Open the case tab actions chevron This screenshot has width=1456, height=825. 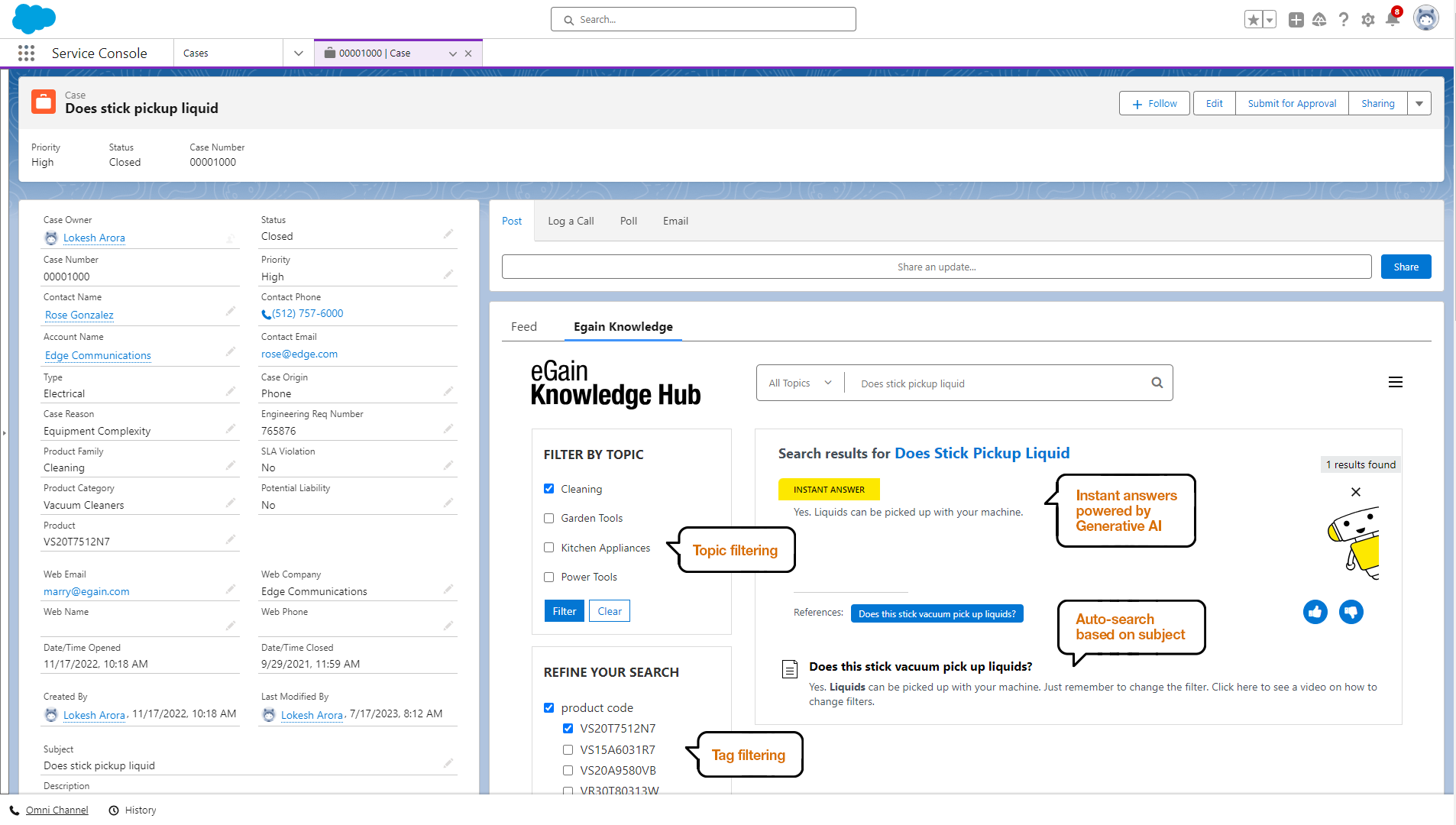click(453, 53)
